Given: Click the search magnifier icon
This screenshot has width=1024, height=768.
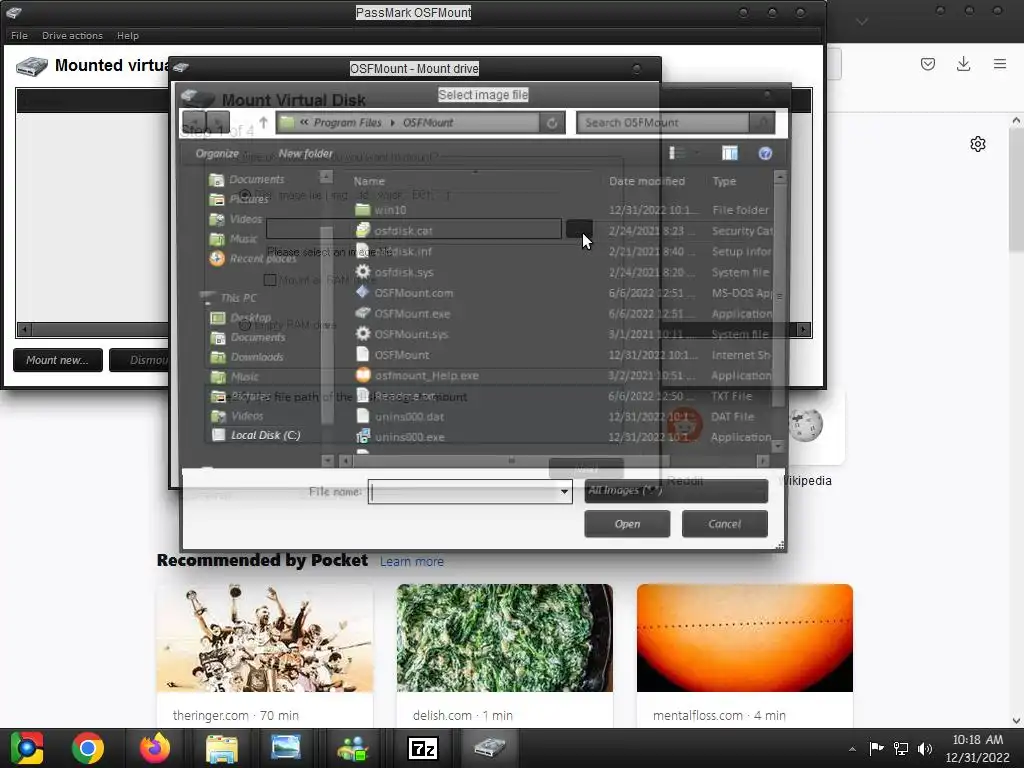Looking at the screenshot, I should 762,122.
